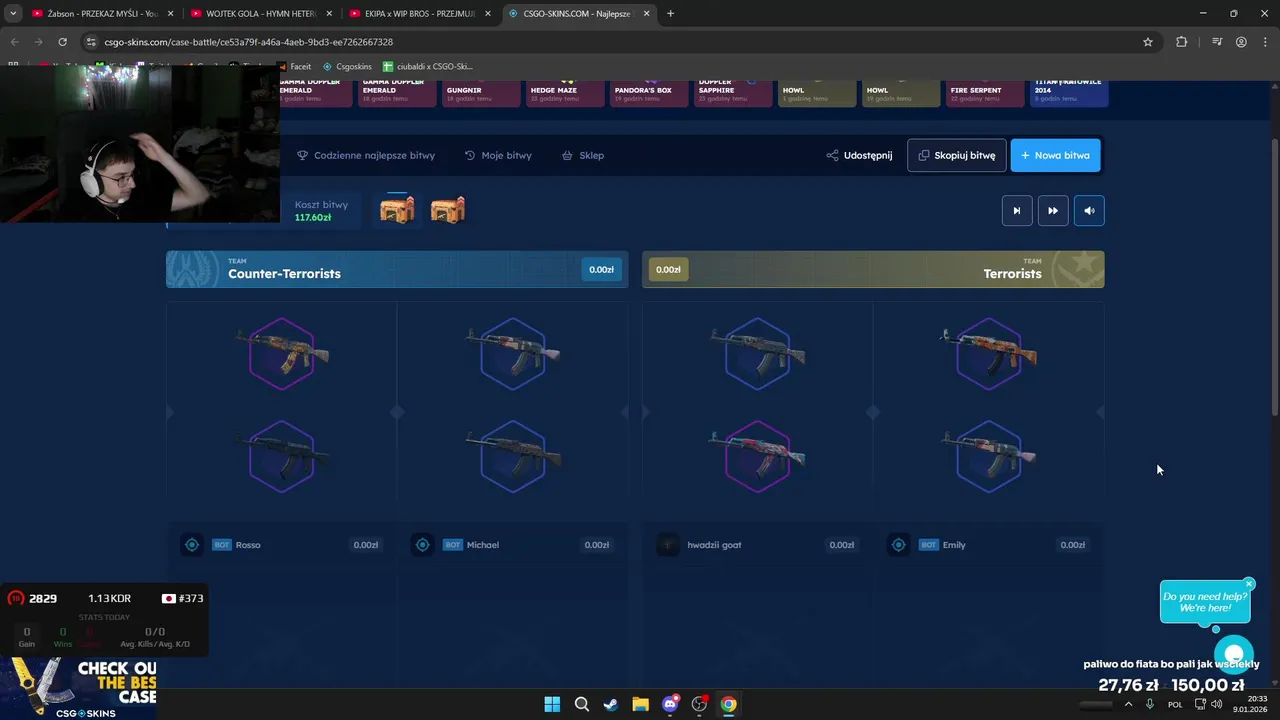The width and height of the screenshot is (1280, 720).
Task: Reload the page
Action: click(62, 42)
